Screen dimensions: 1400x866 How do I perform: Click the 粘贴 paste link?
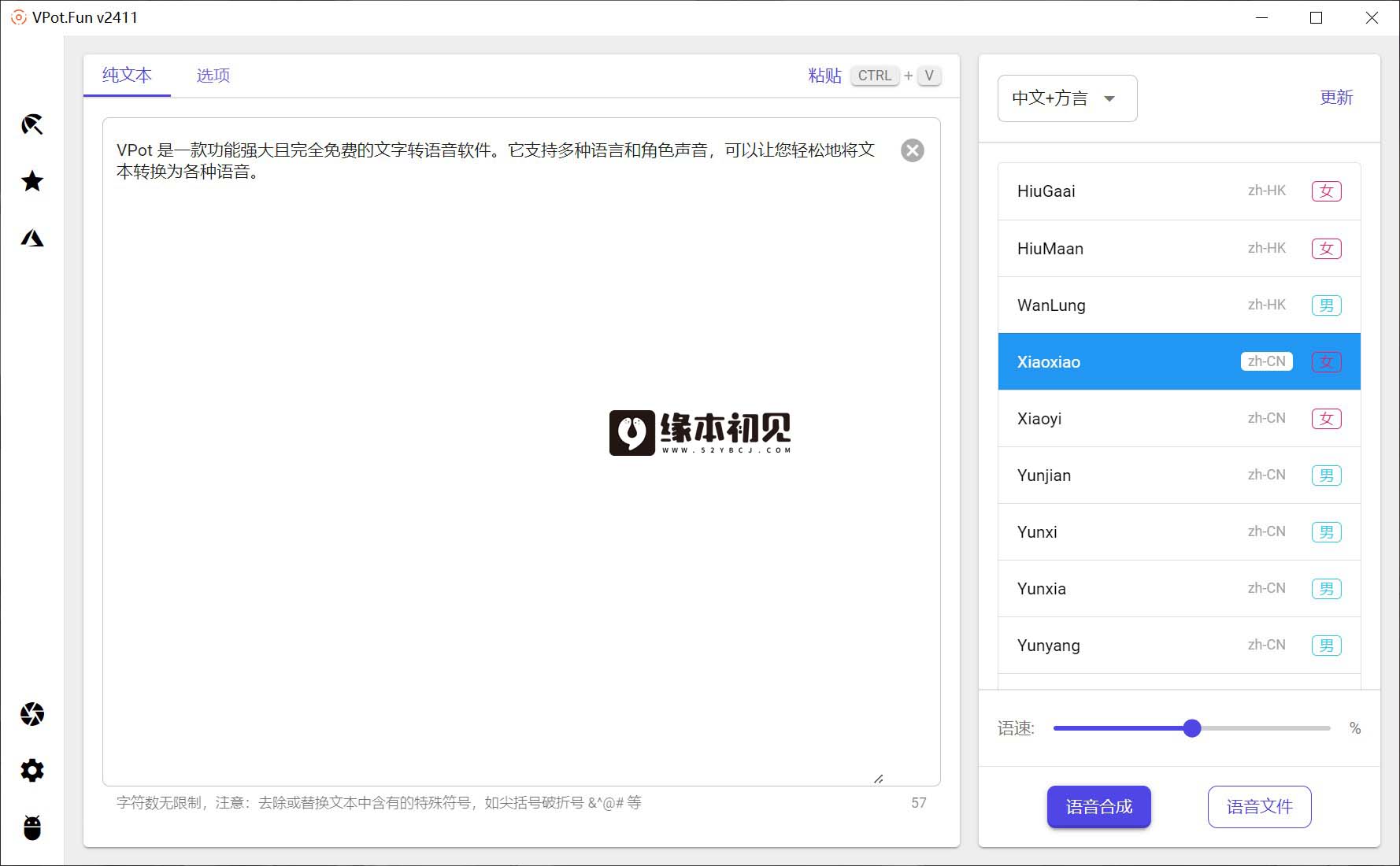pyautogui.click(x=824, y=76)
